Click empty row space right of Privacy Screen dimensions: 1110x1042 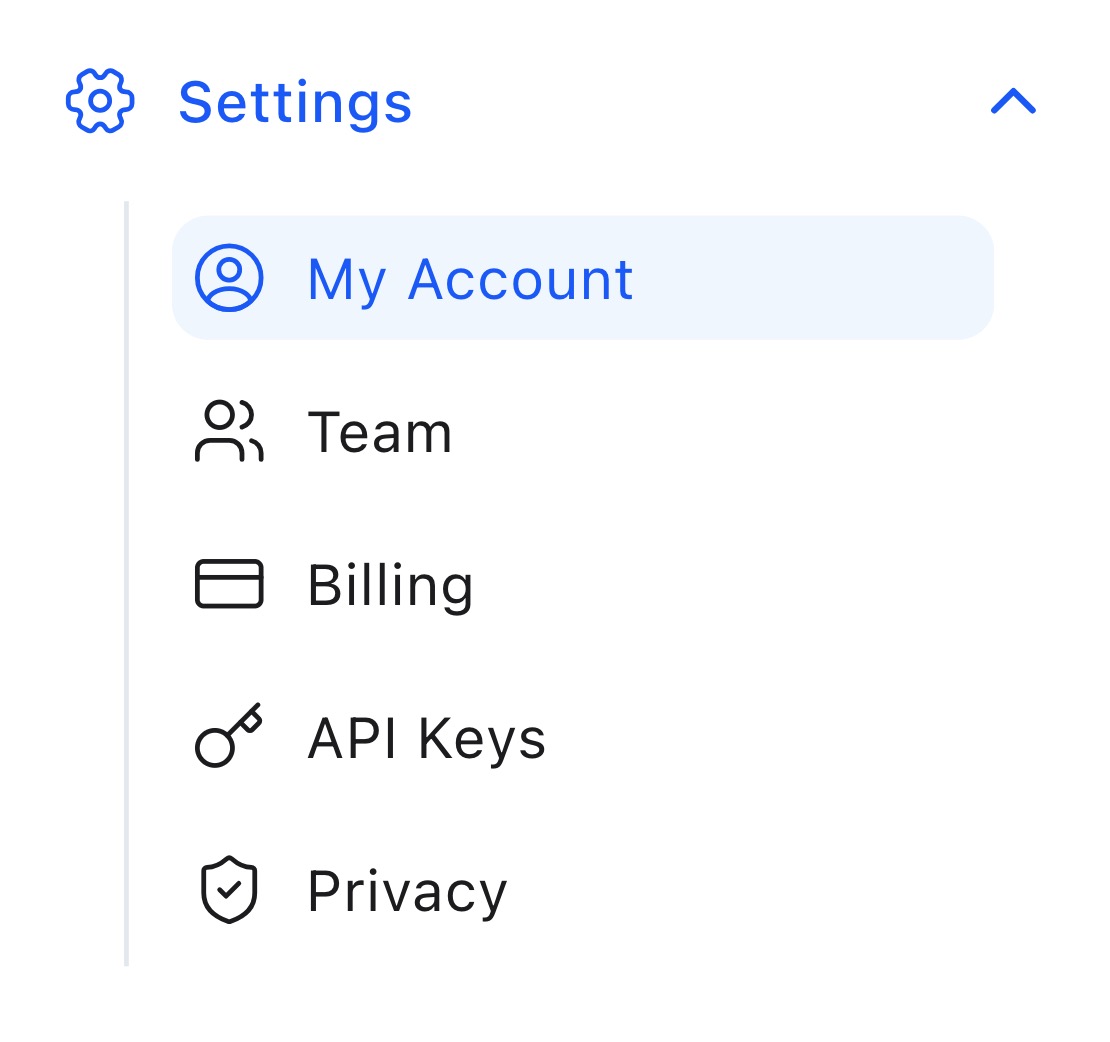tap(750, 892)
